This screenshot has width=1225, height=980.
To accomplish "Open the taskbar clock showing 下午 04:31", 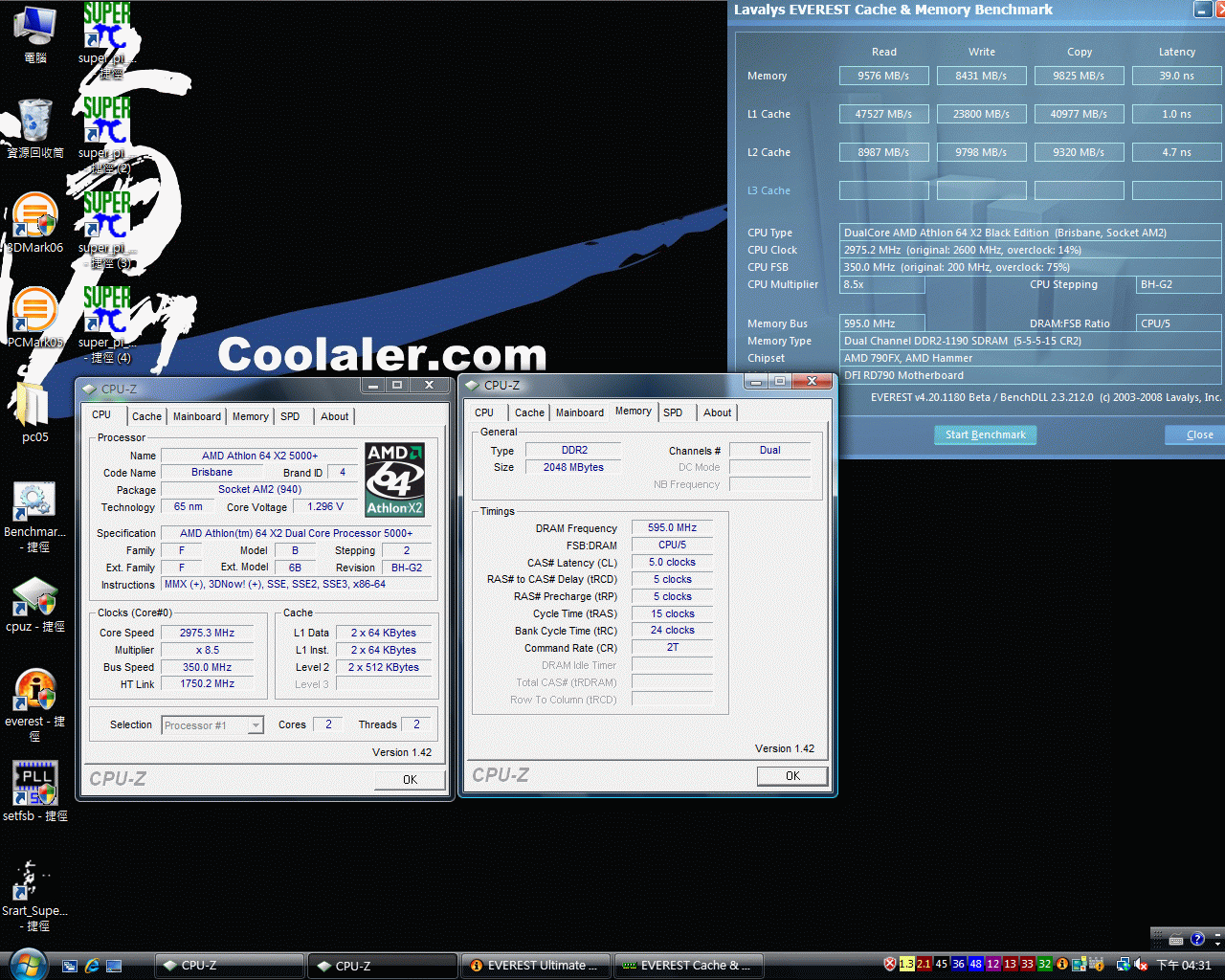I will click(x=1184, y=965).
